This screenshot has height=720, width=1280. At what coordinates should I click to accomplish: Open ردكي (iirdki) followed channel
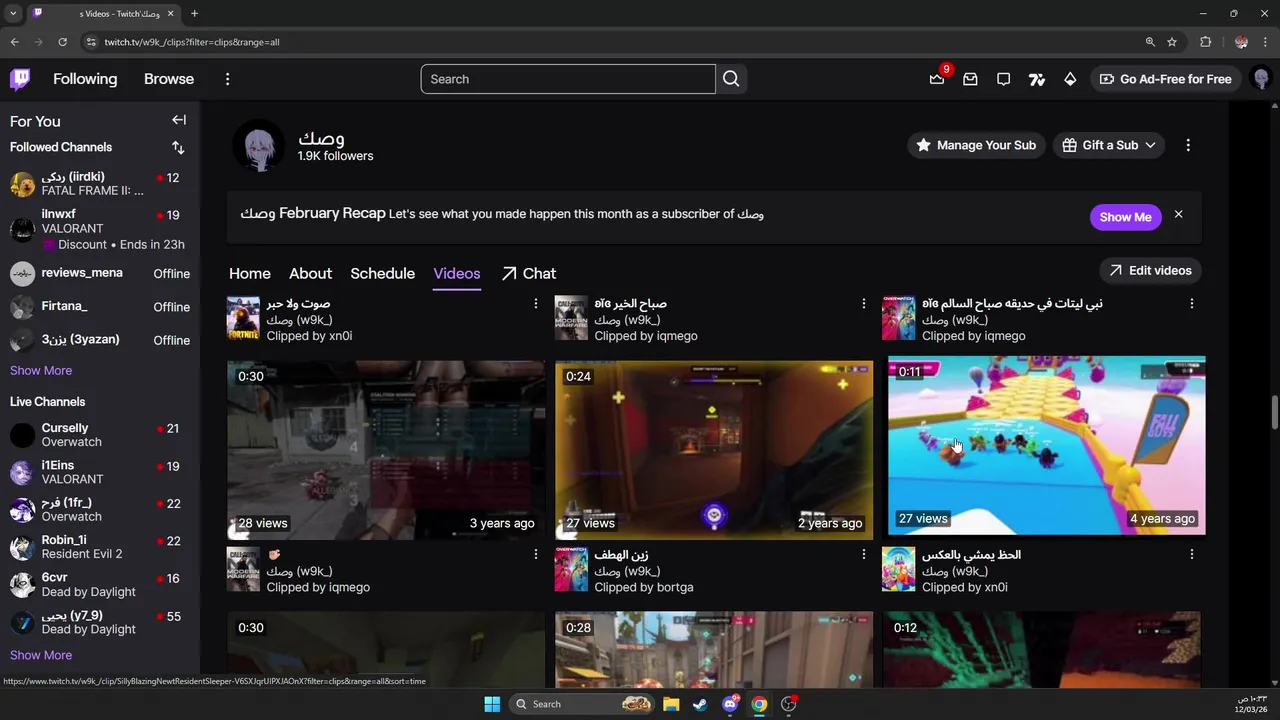100,184
